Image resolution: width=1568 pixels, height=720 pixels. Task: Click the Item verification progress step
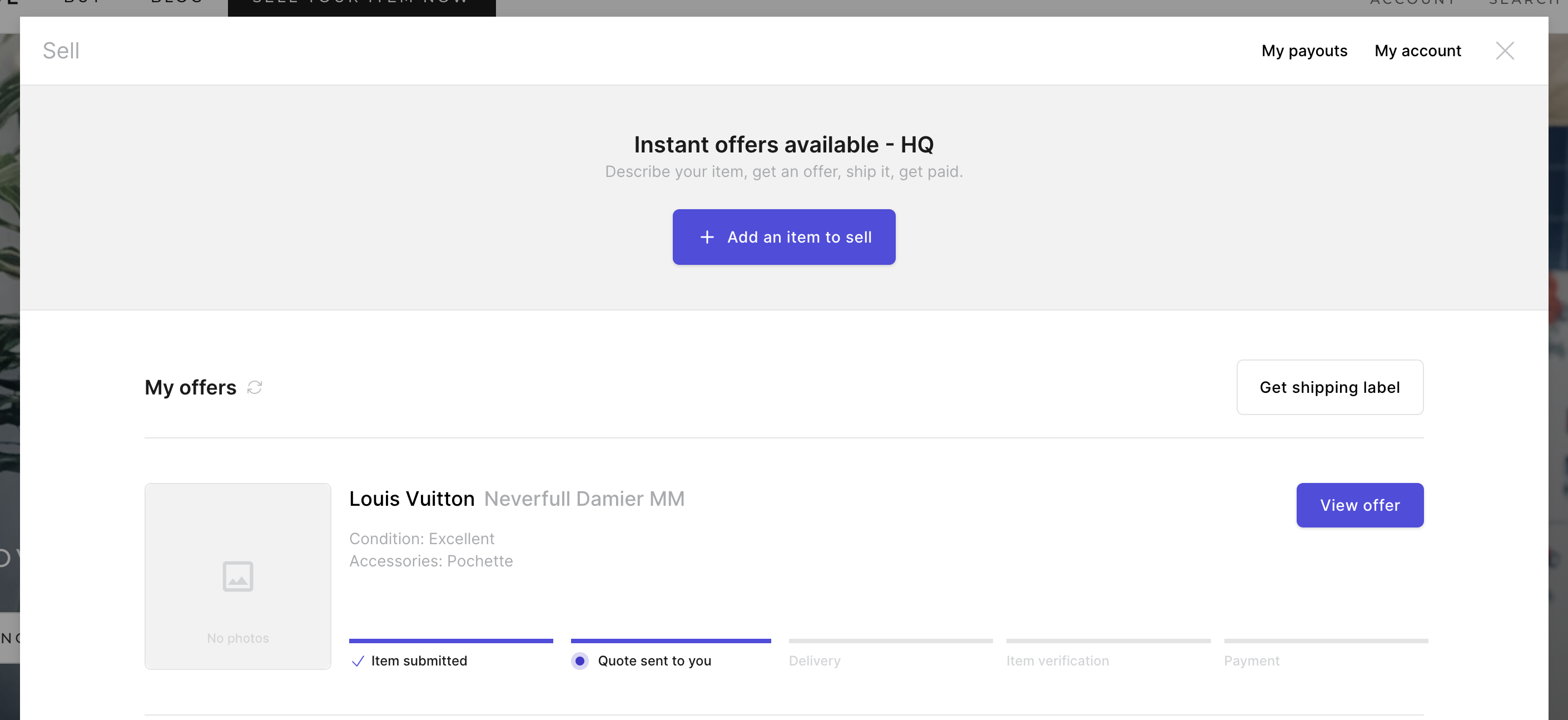[x=1108, y=654]
